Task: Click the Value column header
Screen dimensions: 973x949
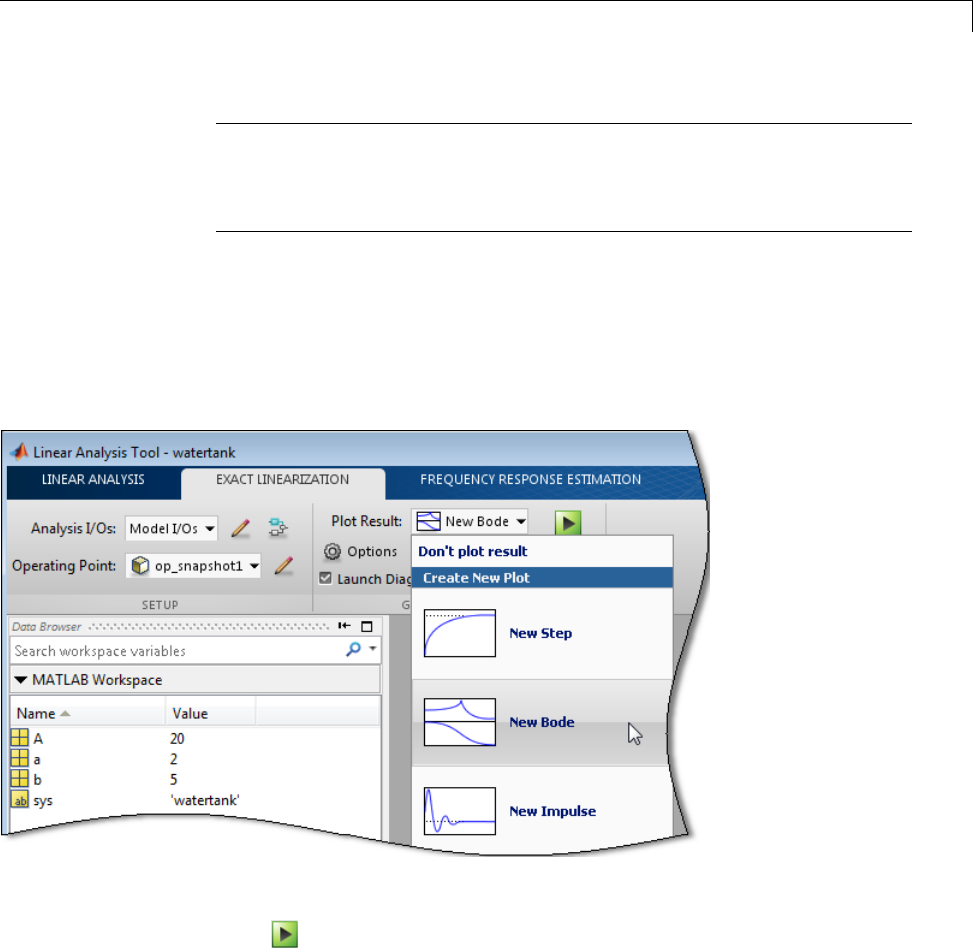Action: 210,713
